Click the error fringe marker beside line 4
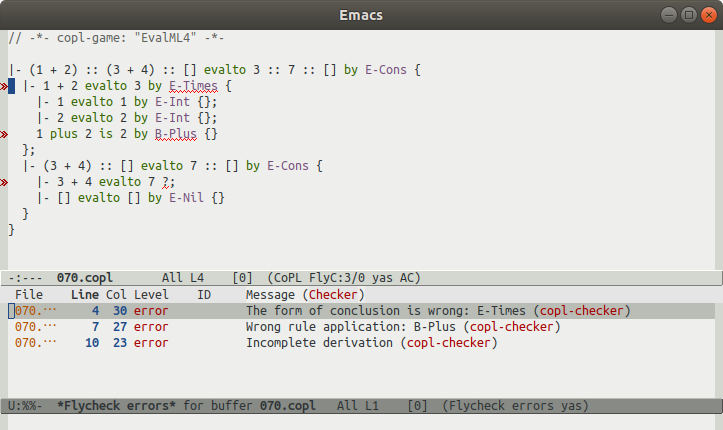 4,86
